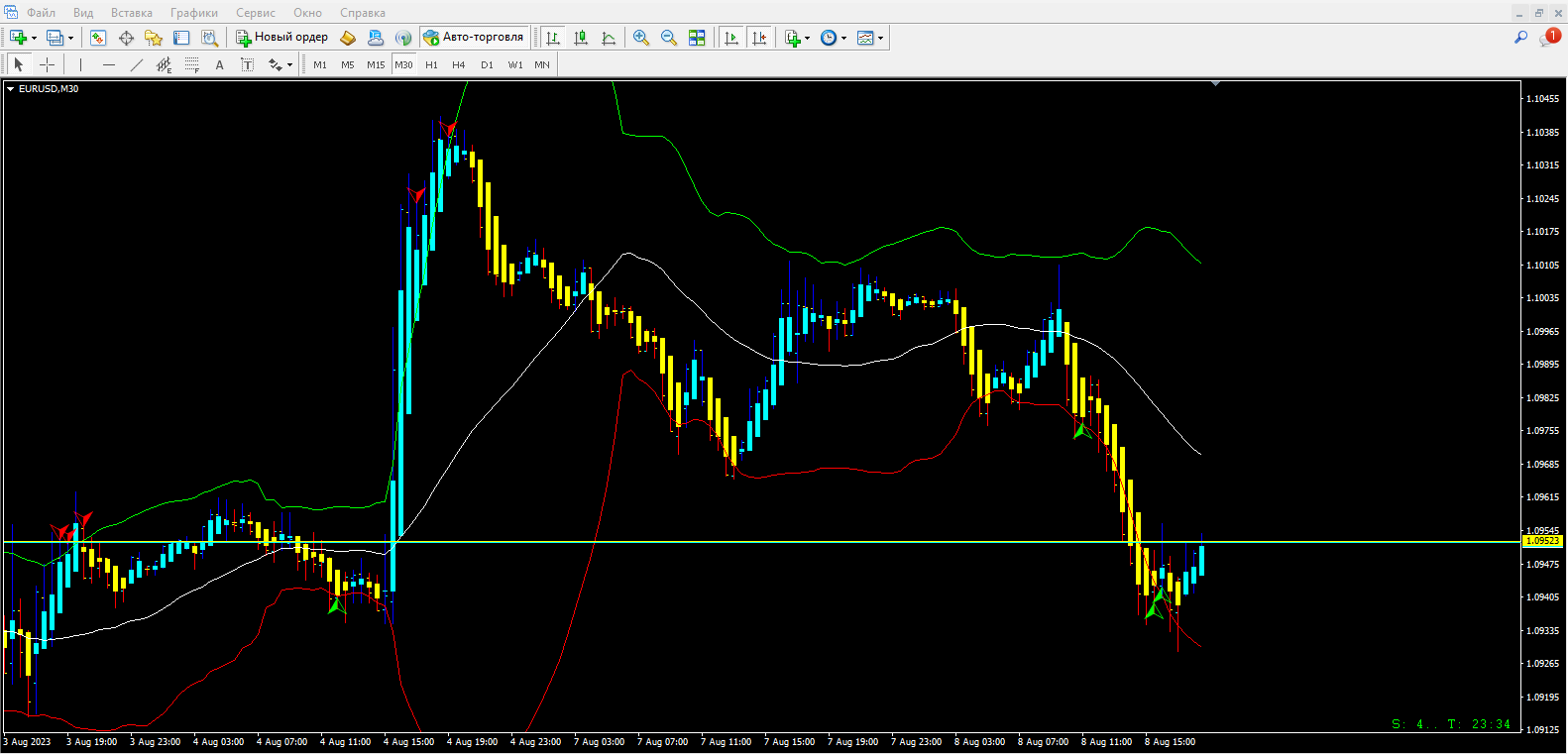Expand the chart templates dropdown
Viewport: 1568px width, 755px height.
pyautogui.click(x=880, y=39)
